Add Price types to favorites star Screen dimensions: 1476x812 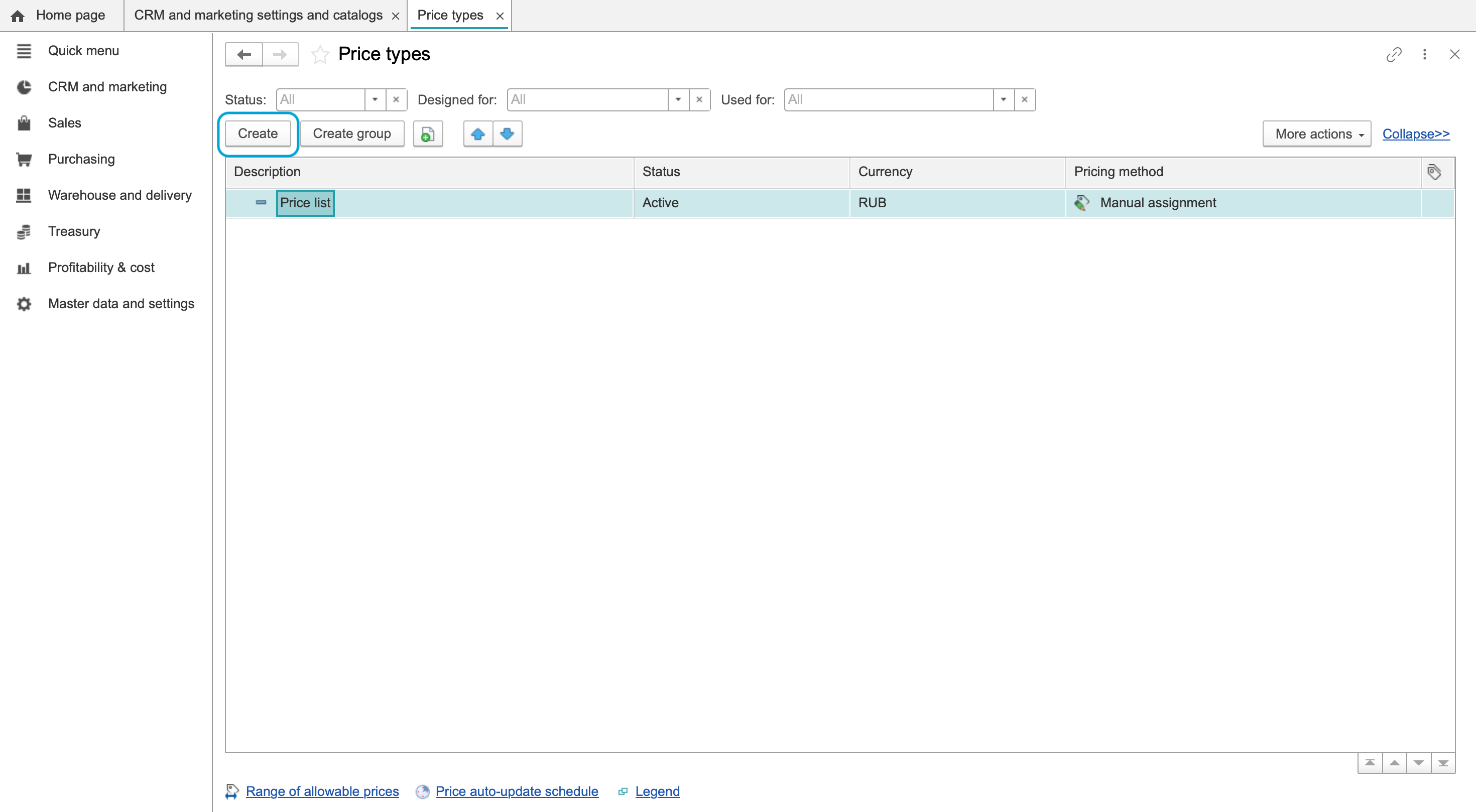point(320,54)
